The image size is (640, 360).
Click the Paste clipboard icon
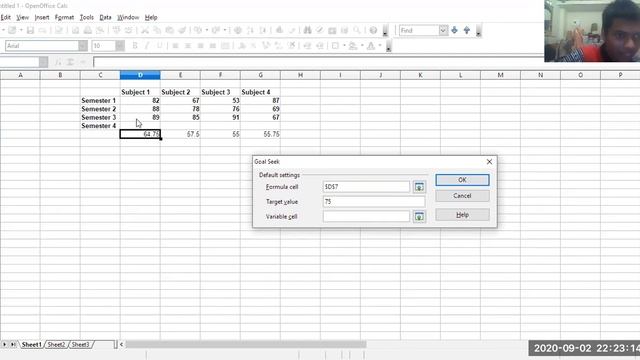pyautogui.click(x=169, y=30)
